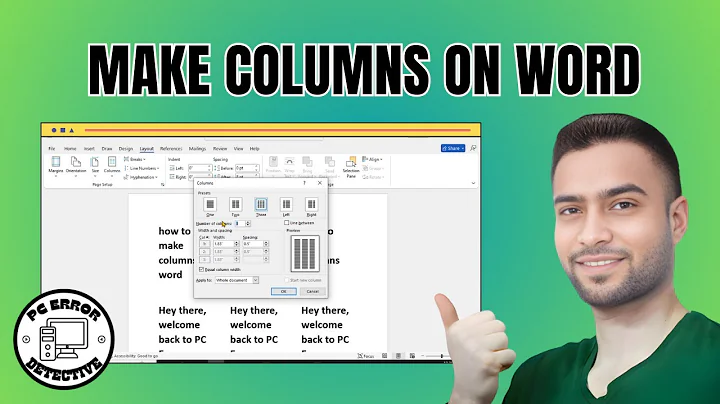Click the Number of columns field
This screenshot has width=720, height=404.
[240, 224]
